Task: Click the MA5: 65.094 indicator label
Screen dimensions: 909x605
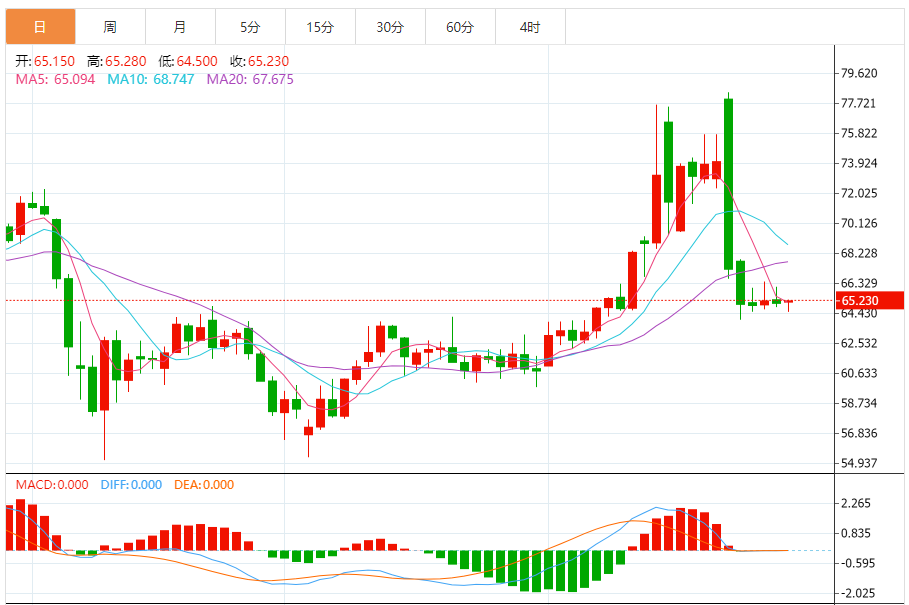Action: click(x=55, y=79)
